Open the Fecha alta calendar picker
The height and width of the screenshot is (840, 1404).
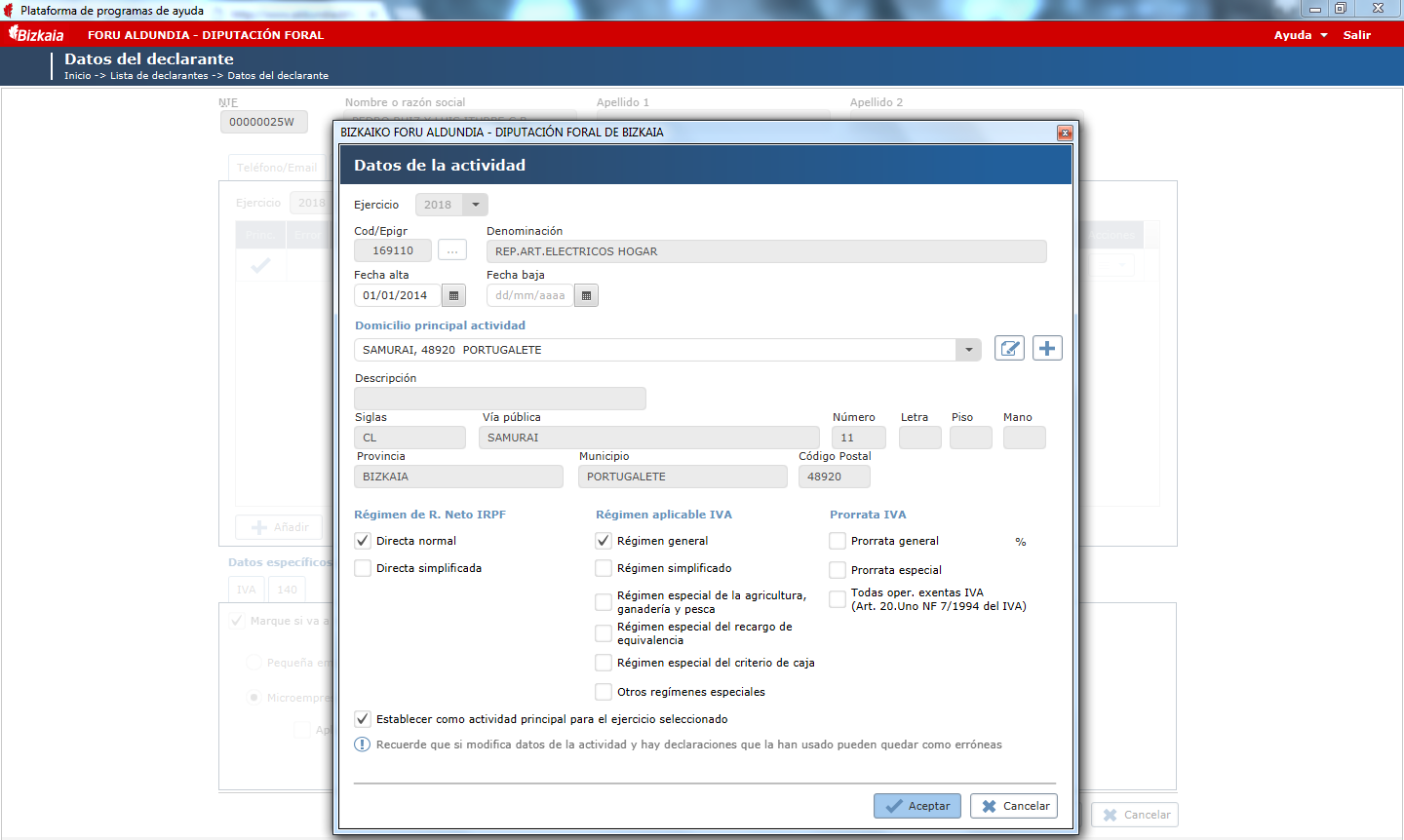(453, 295)
